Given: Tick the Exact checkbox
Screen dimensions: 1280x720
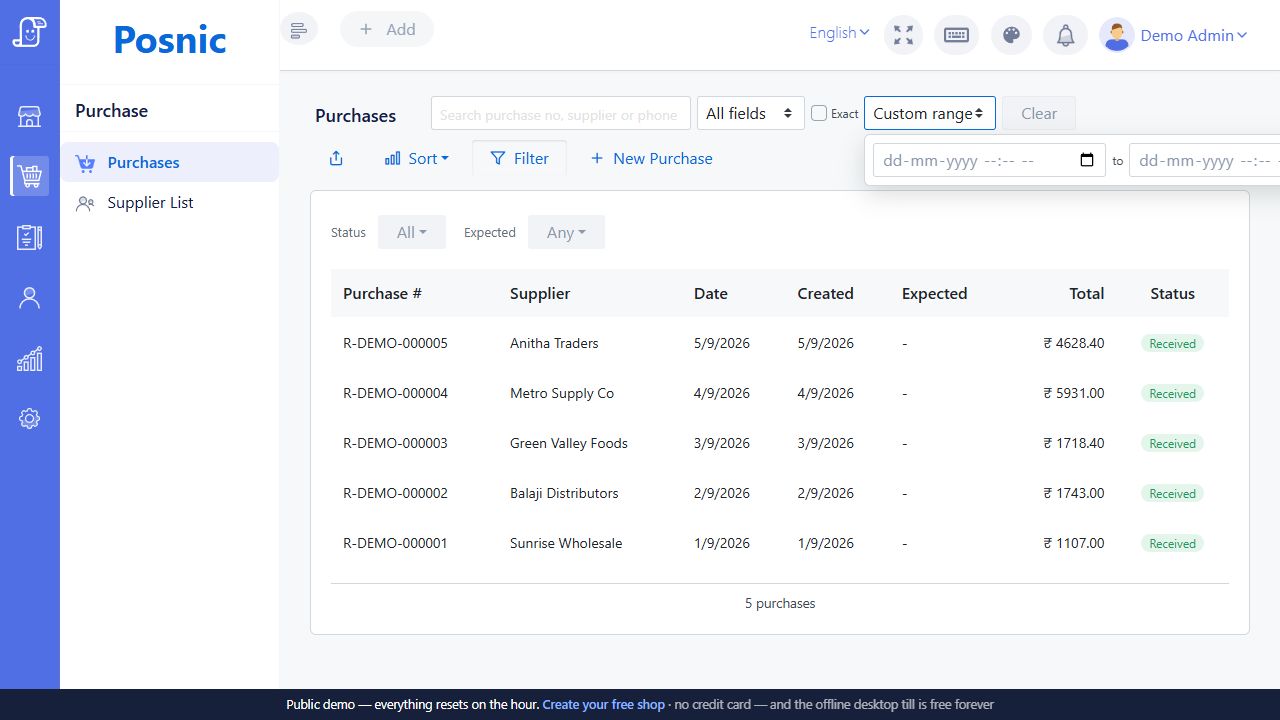Looking at the screenshot, I should (819, 113).
